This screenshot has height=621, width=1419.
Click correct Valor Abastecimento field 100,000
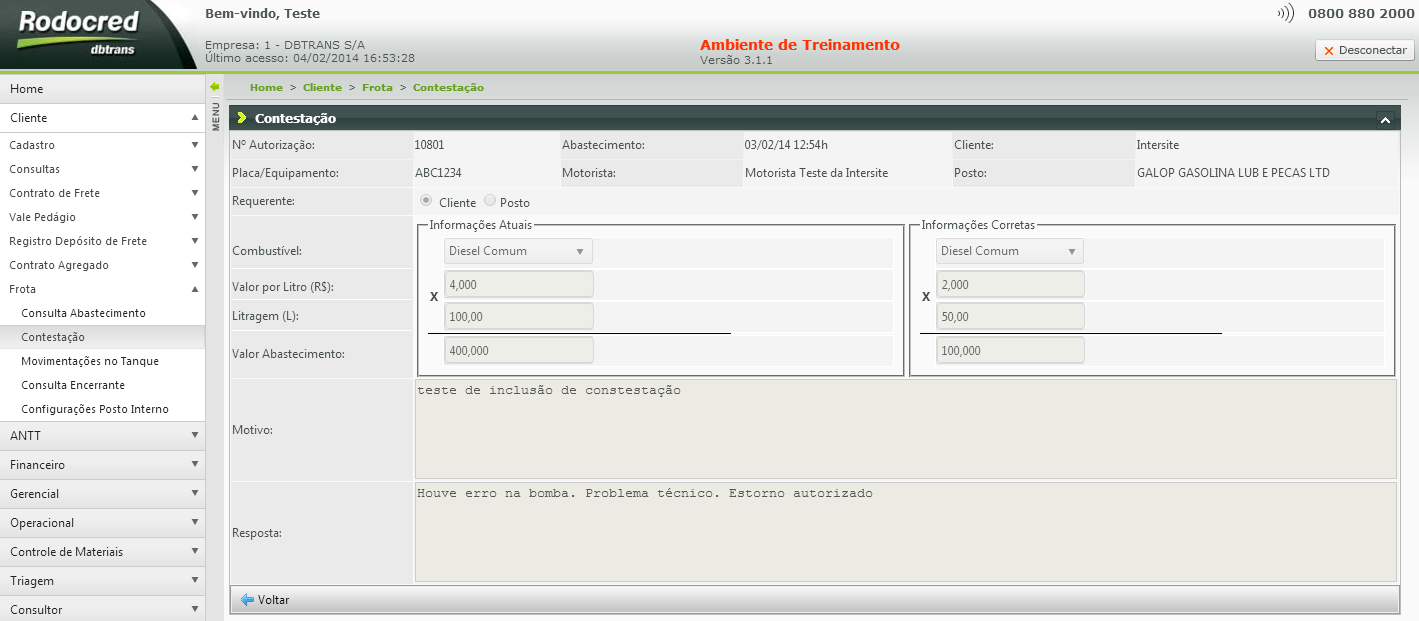coord(1010,351)
